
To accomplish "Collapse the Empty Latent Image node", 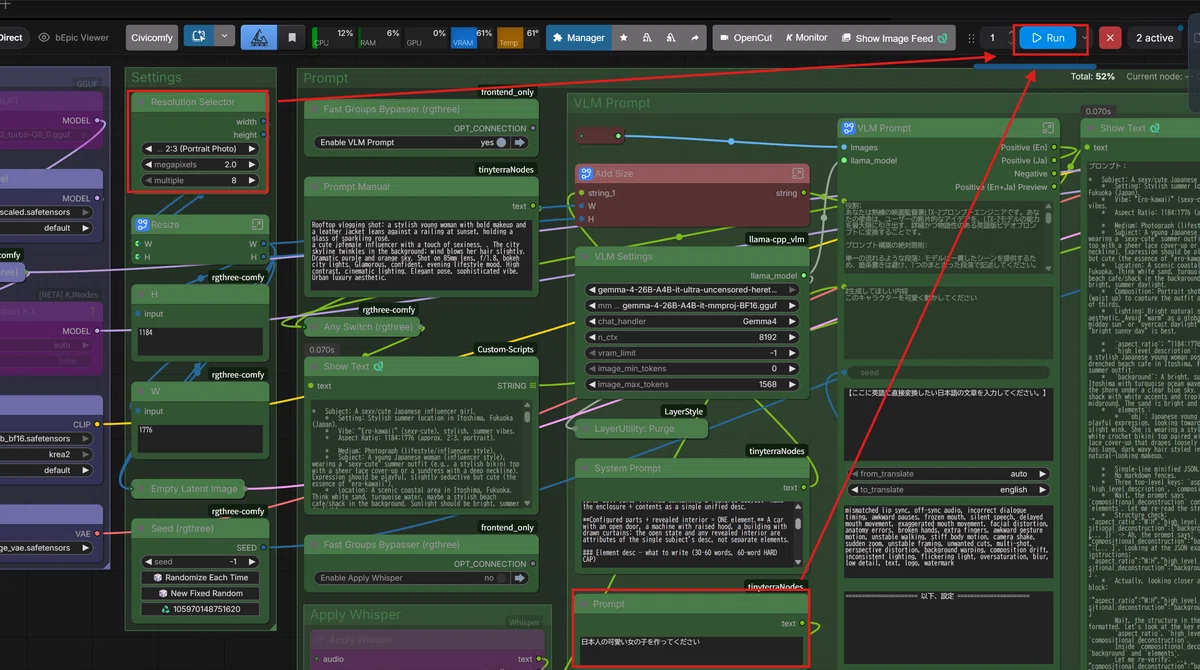I will (x=141, y=489).
